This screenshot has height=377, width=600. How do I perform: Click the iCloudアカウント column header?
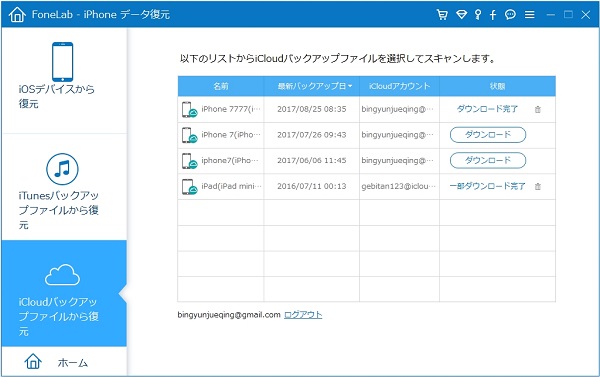click(x=399, y=86)
